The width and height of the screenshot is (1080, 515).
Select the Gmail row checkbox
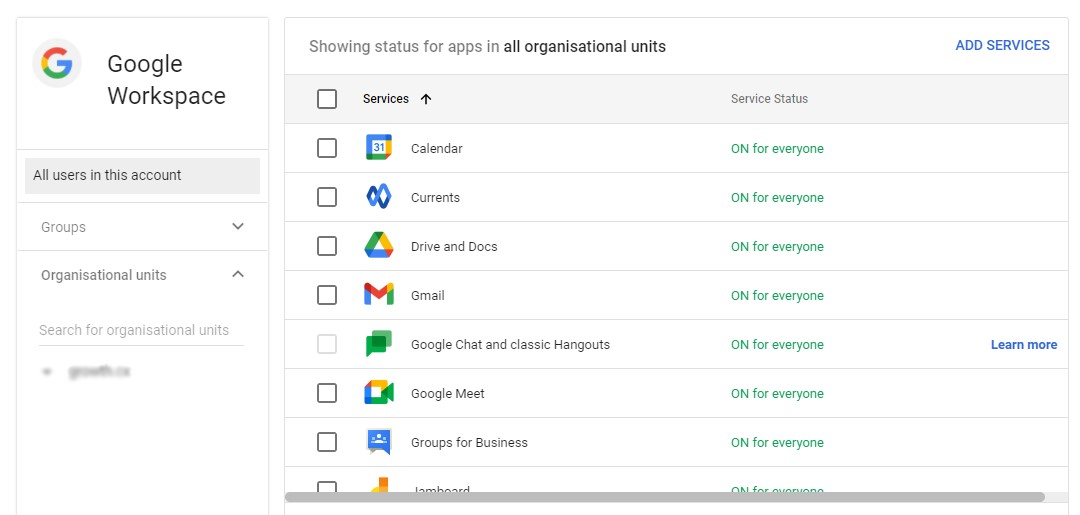[x=327, y=295]
